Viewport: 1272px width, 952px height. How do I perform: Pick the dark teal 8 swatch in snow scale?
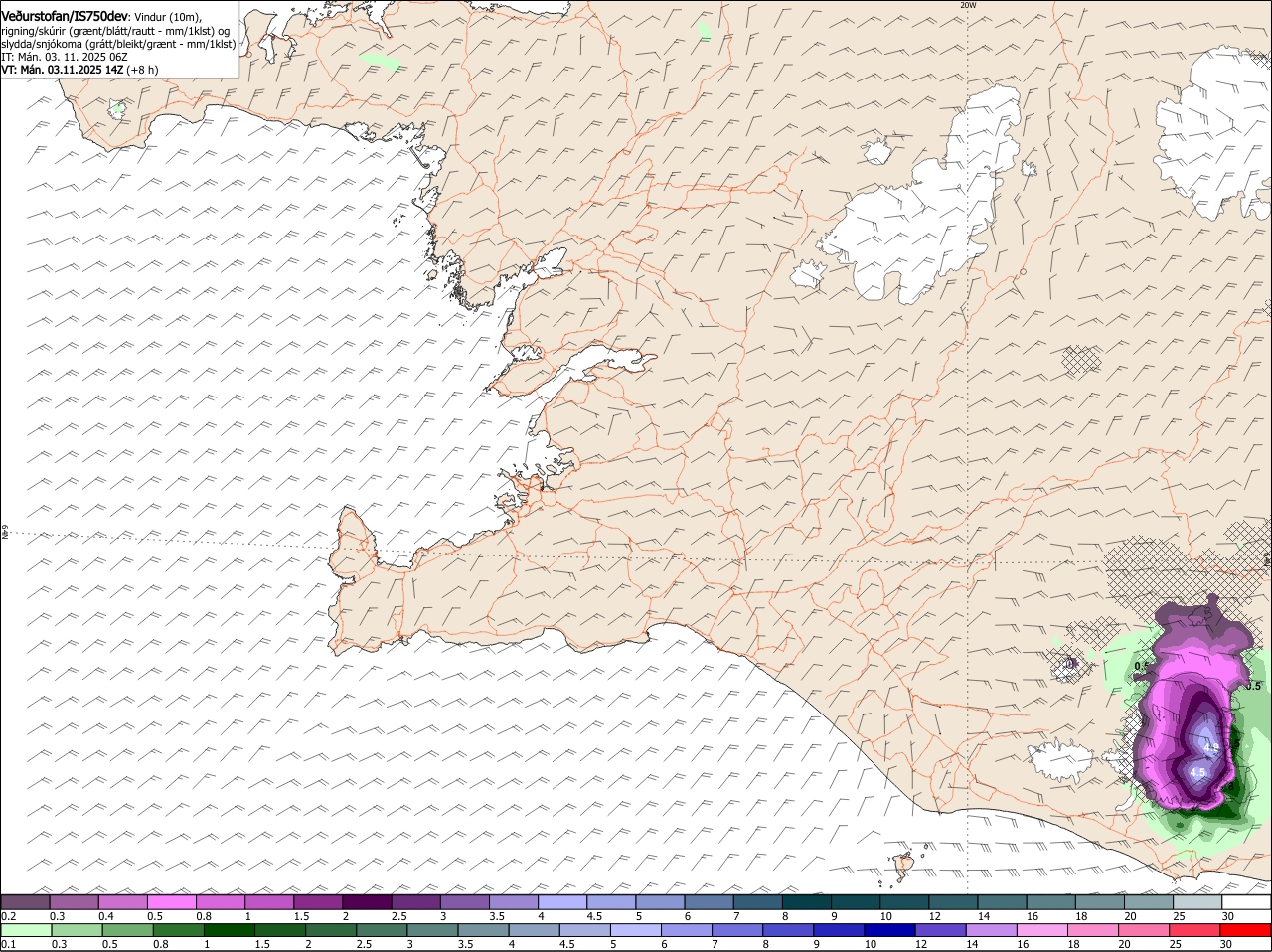point(808,902)
